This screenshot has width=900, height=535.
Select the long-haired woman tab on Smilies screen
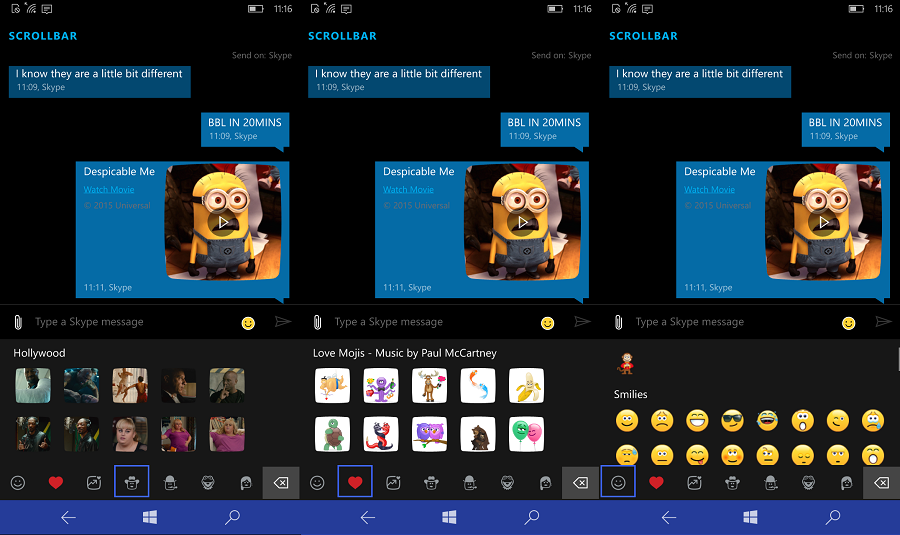pyautogui.click(x=846, y=483)
